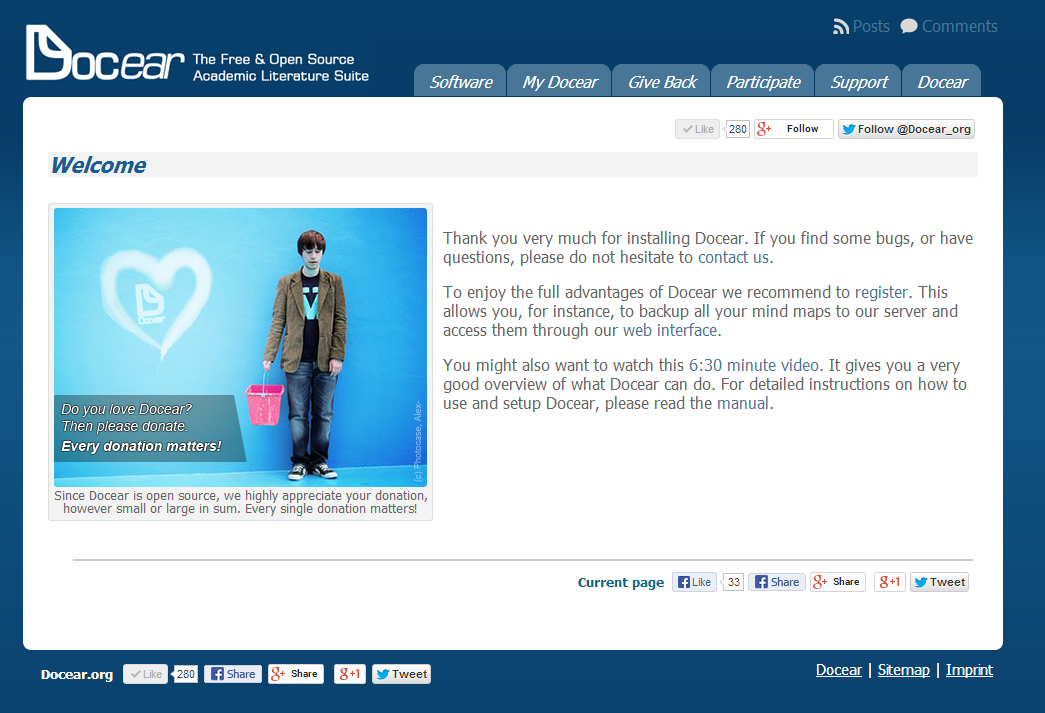Click the Current page label
The width and height of the screenshot is (1045, 713).
[620, 582]
